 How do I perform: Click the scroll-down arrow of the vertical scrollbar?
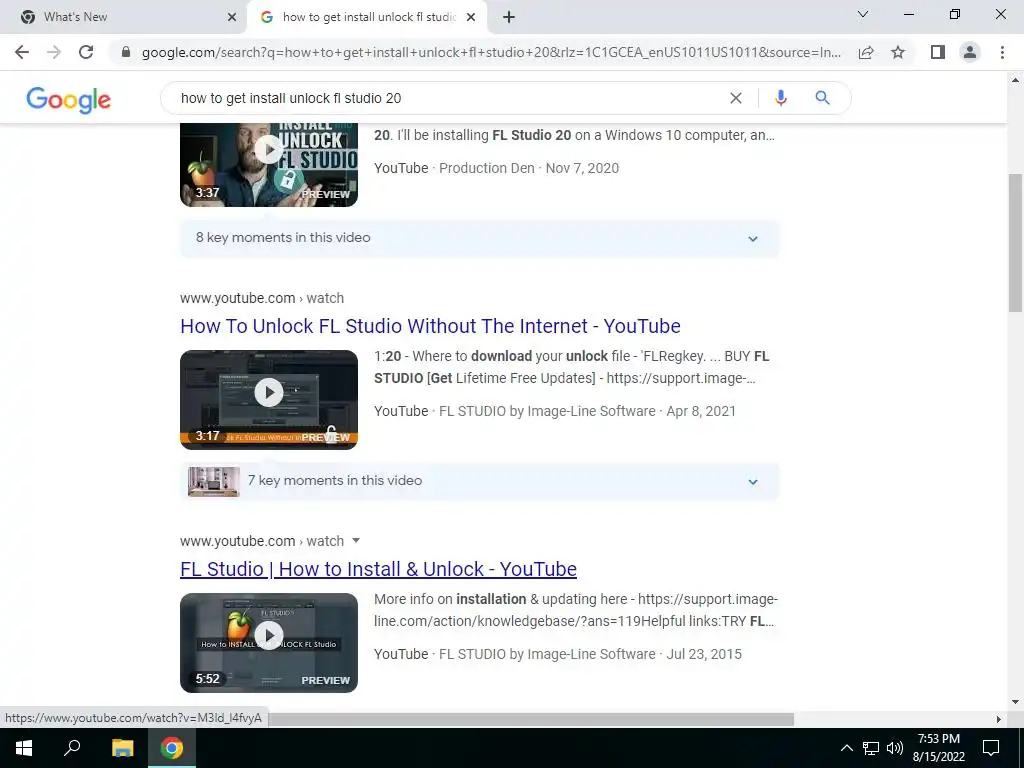[x=1016, y=702]
